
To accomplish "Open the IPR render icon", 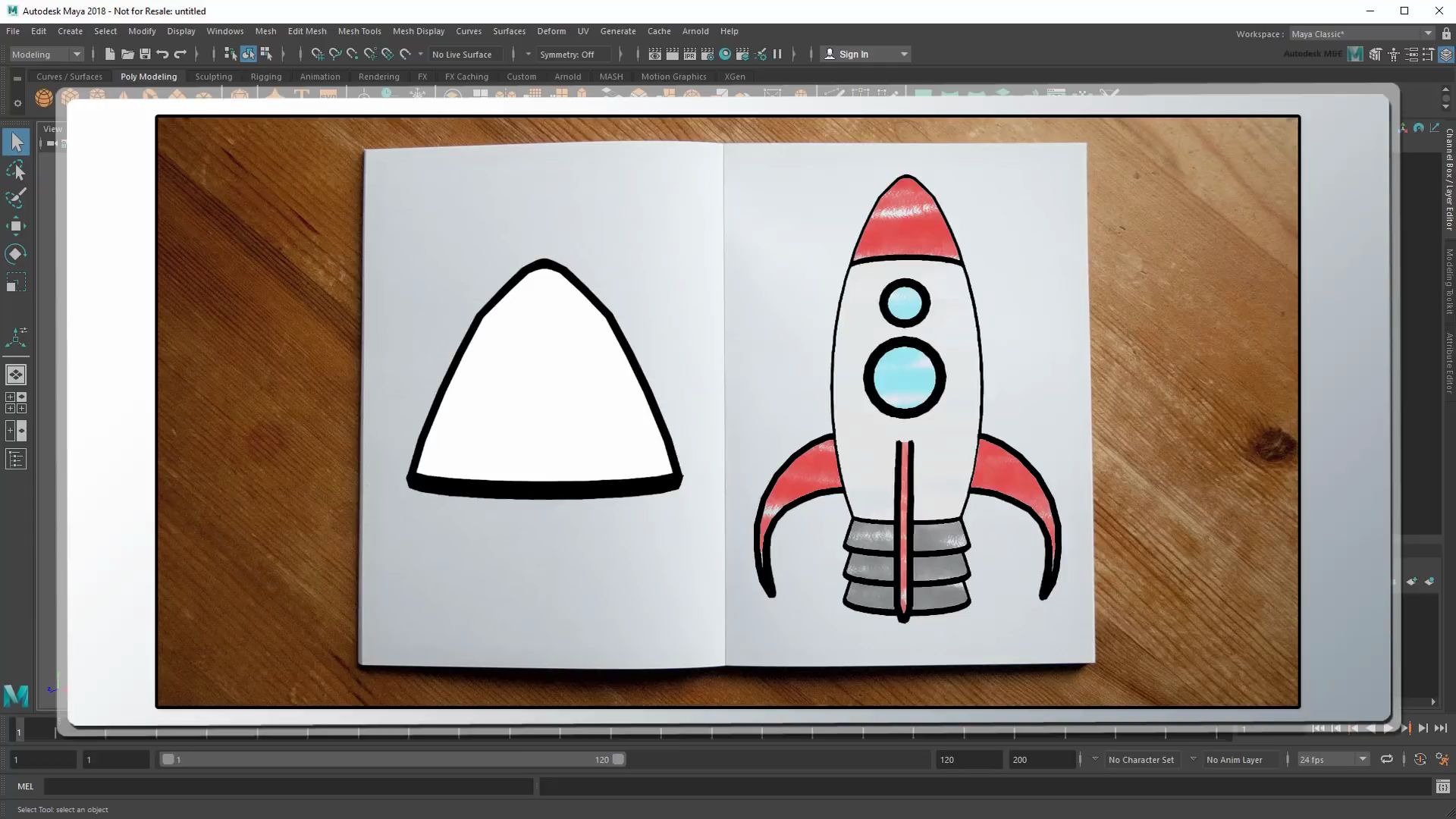I will pos(689,54).
